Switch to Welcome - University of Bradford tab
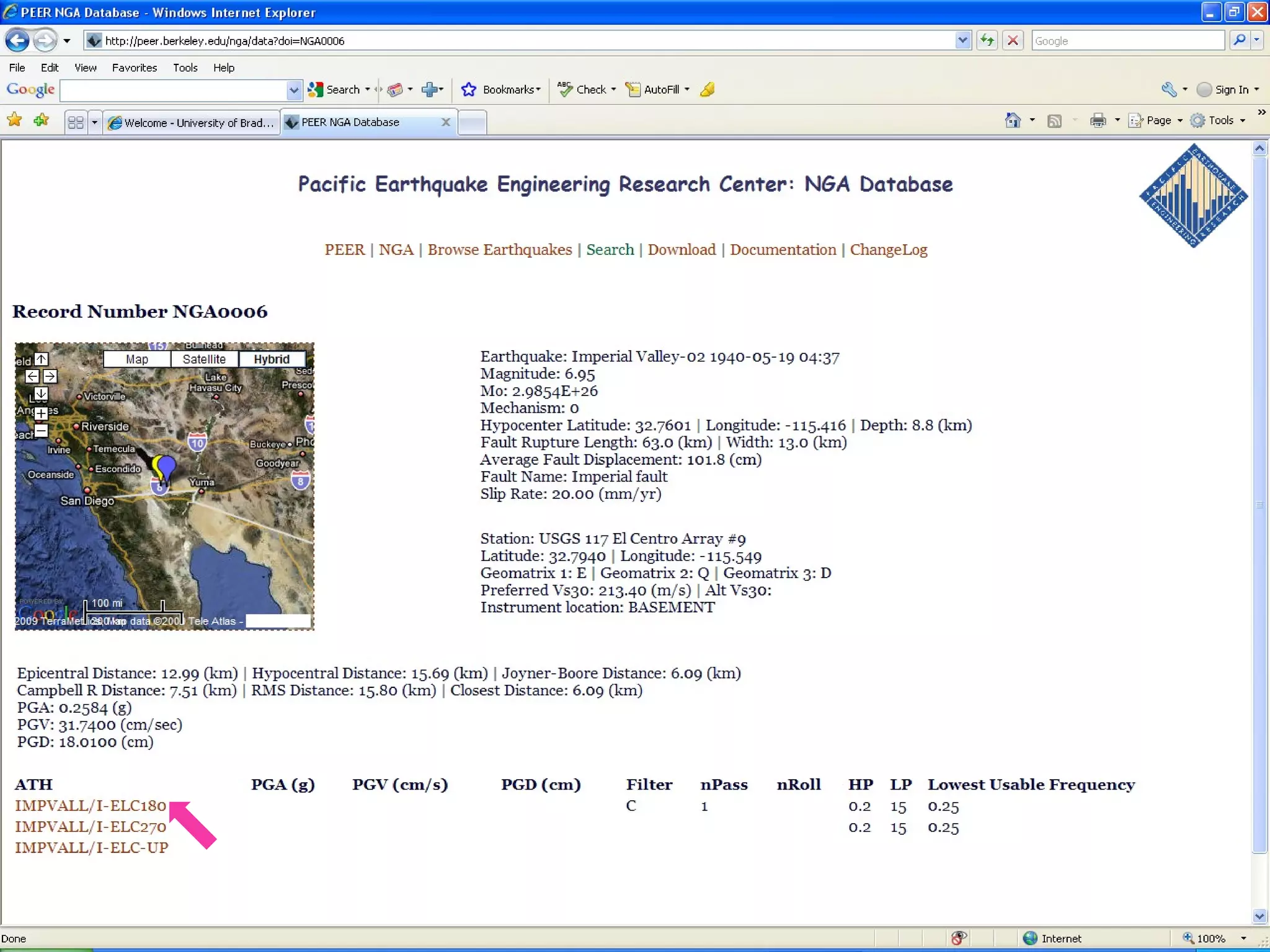This screenshot has height=952, width=1270. point(191,123)
